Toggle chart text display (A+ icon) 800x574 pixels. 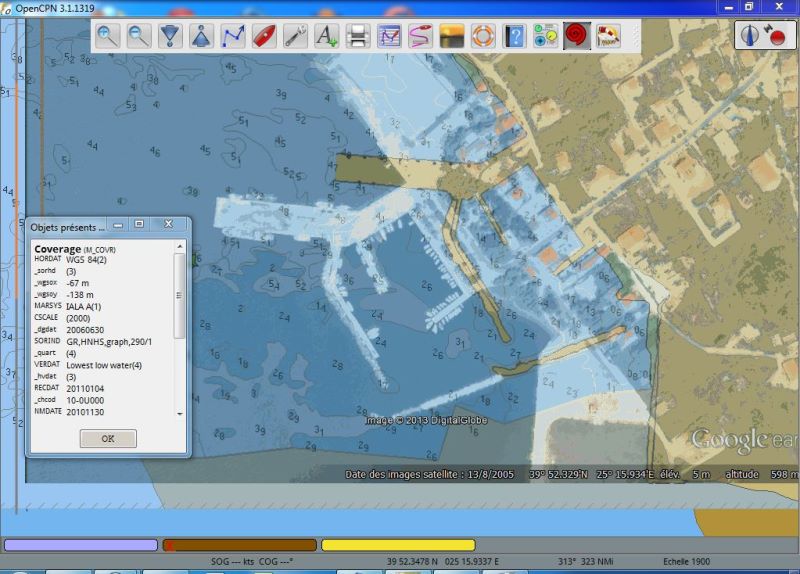click(x=326, y=36)
